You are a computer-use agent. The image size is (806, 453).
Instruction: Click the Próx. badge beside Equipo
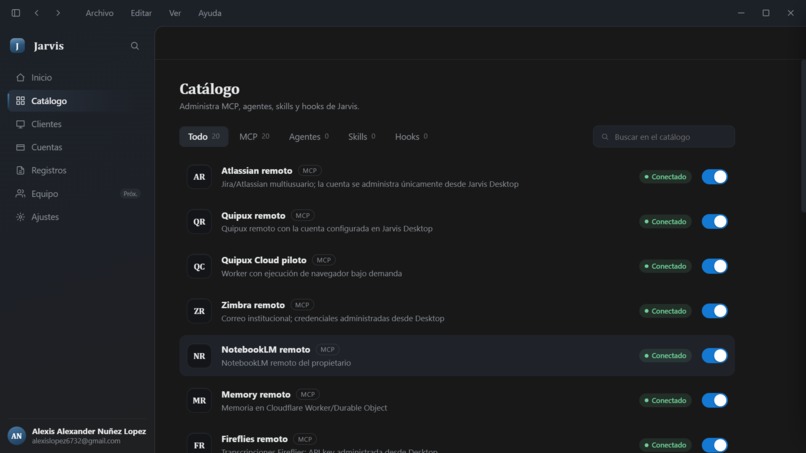tap(130, 194)
